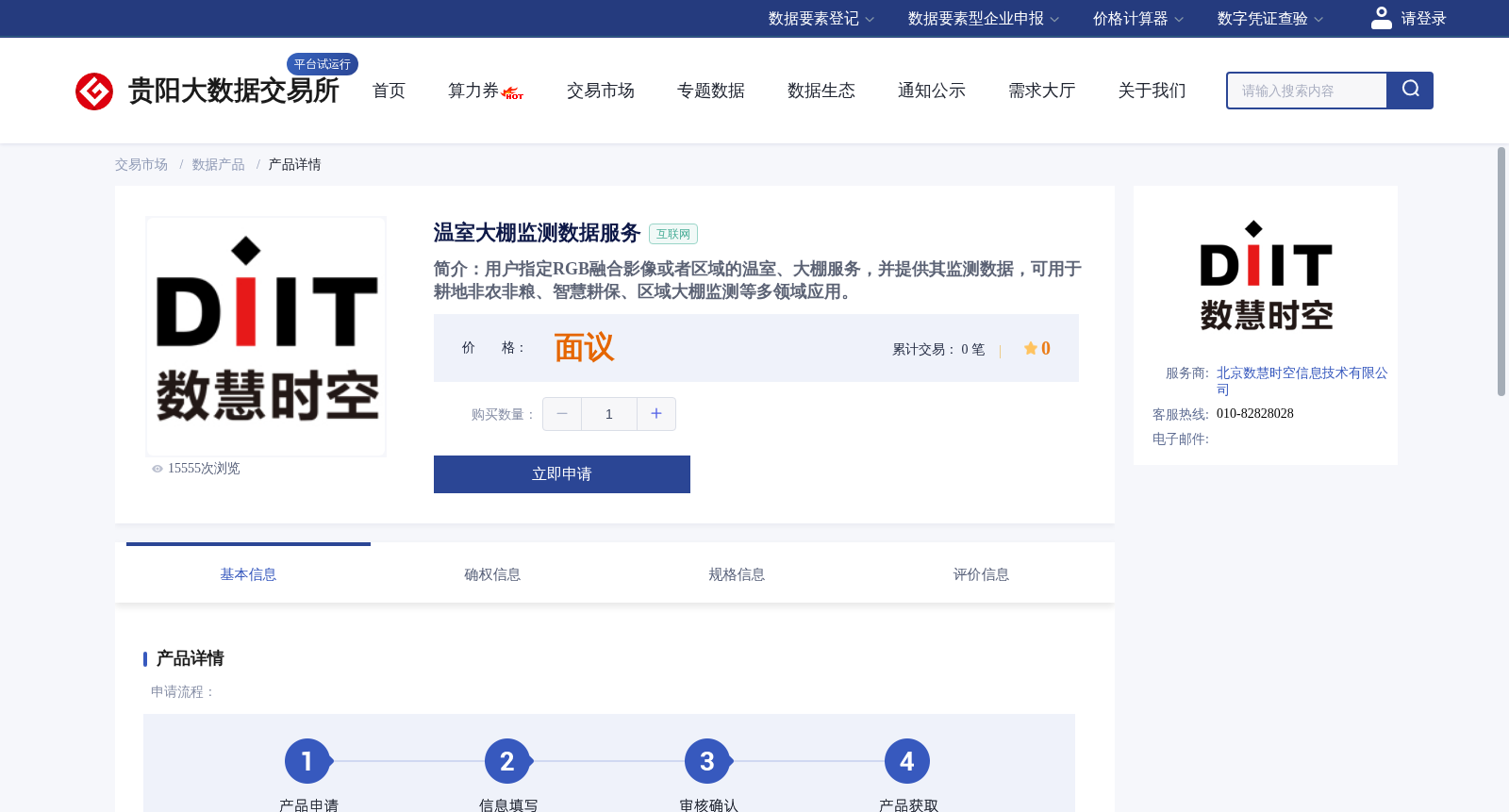Open the 数据生态 menu item
This screenshot has height=812, width=1509.
click(x=821, y=91)
